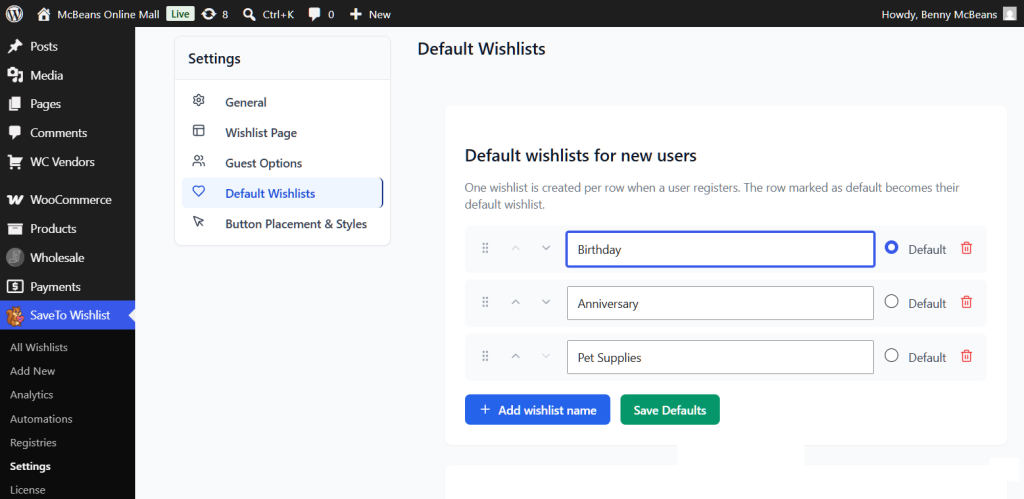Click the home icon beside McBeans Online Mall

[x=44, y=14]
